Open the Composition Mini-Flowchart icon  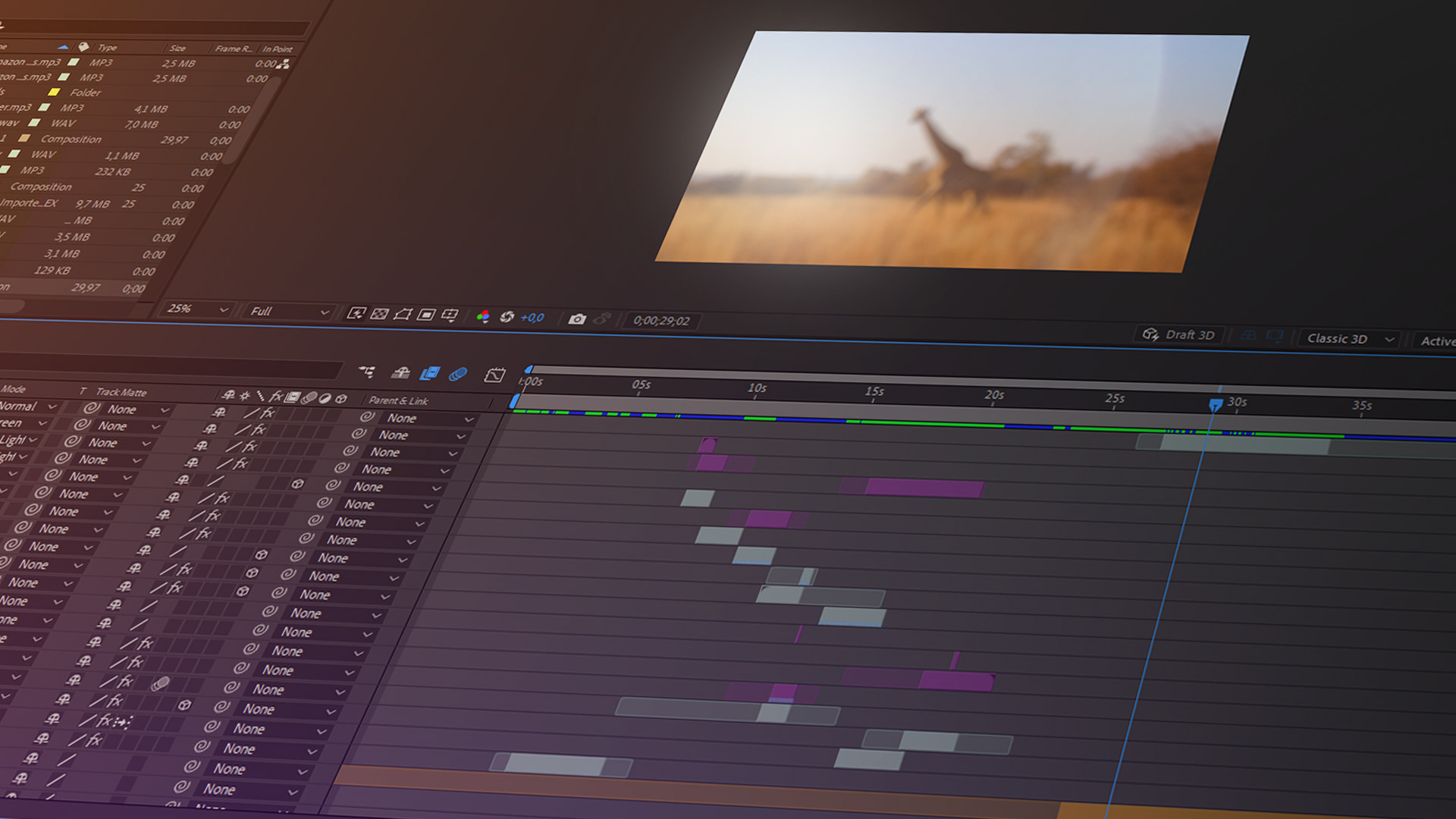tap(367, 372)
